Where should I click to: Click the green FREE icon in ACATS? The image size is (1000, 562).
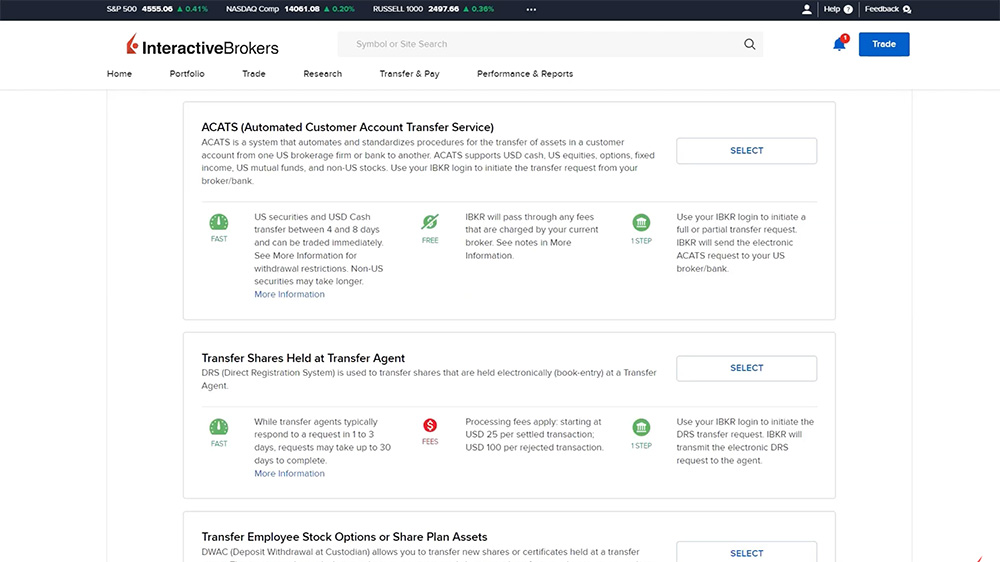click(x=430, y=223)
